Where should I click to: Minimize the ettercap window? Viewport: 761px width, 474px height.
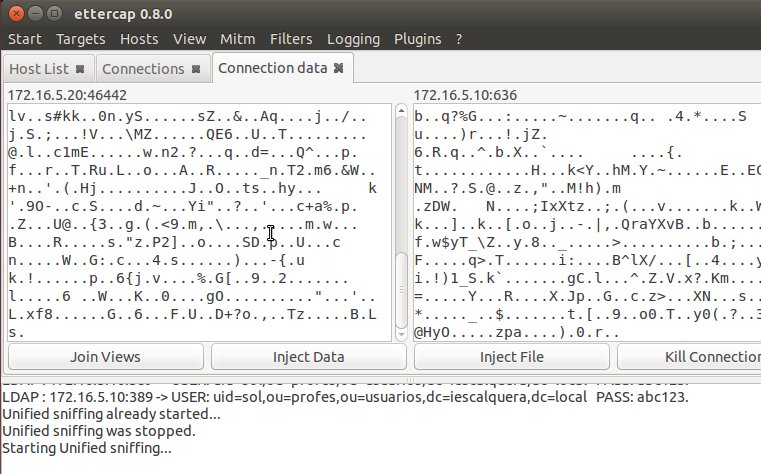pyautogui.click(x=35, y=13)
